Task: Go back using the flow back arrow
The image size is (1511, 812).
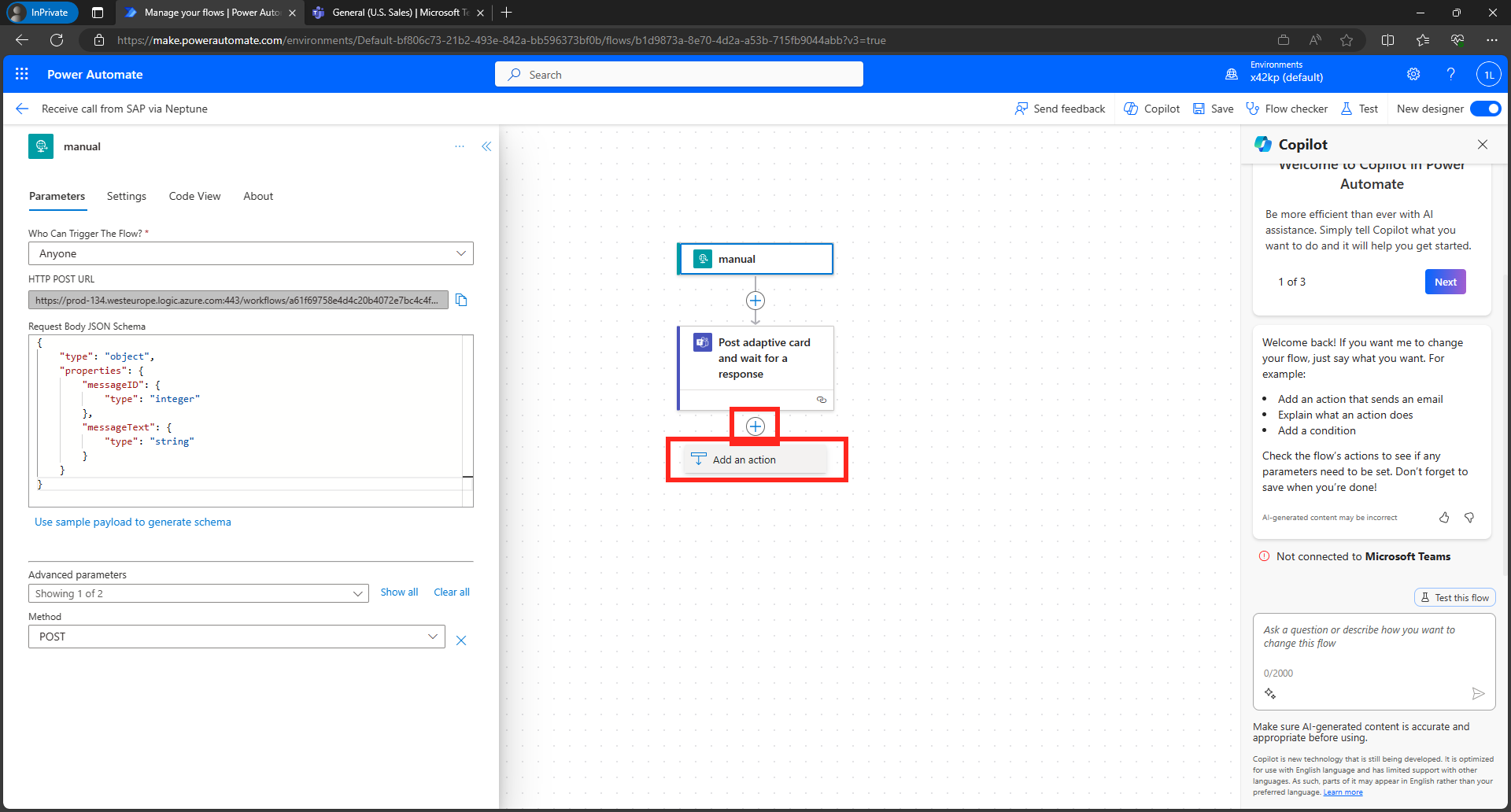Action: tap(22, 109)
